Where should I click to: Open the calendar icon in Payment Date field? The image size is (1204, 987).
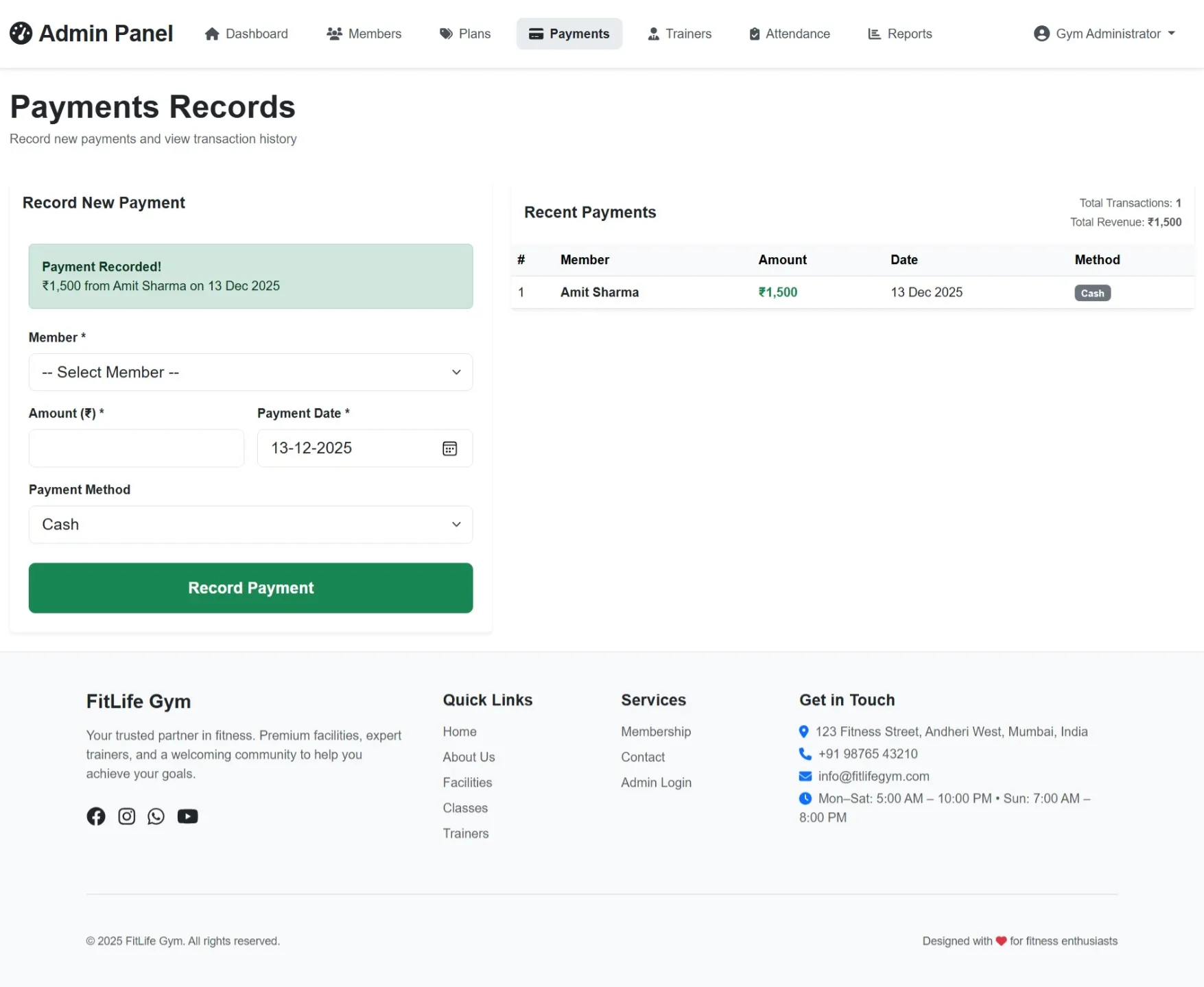449,448
